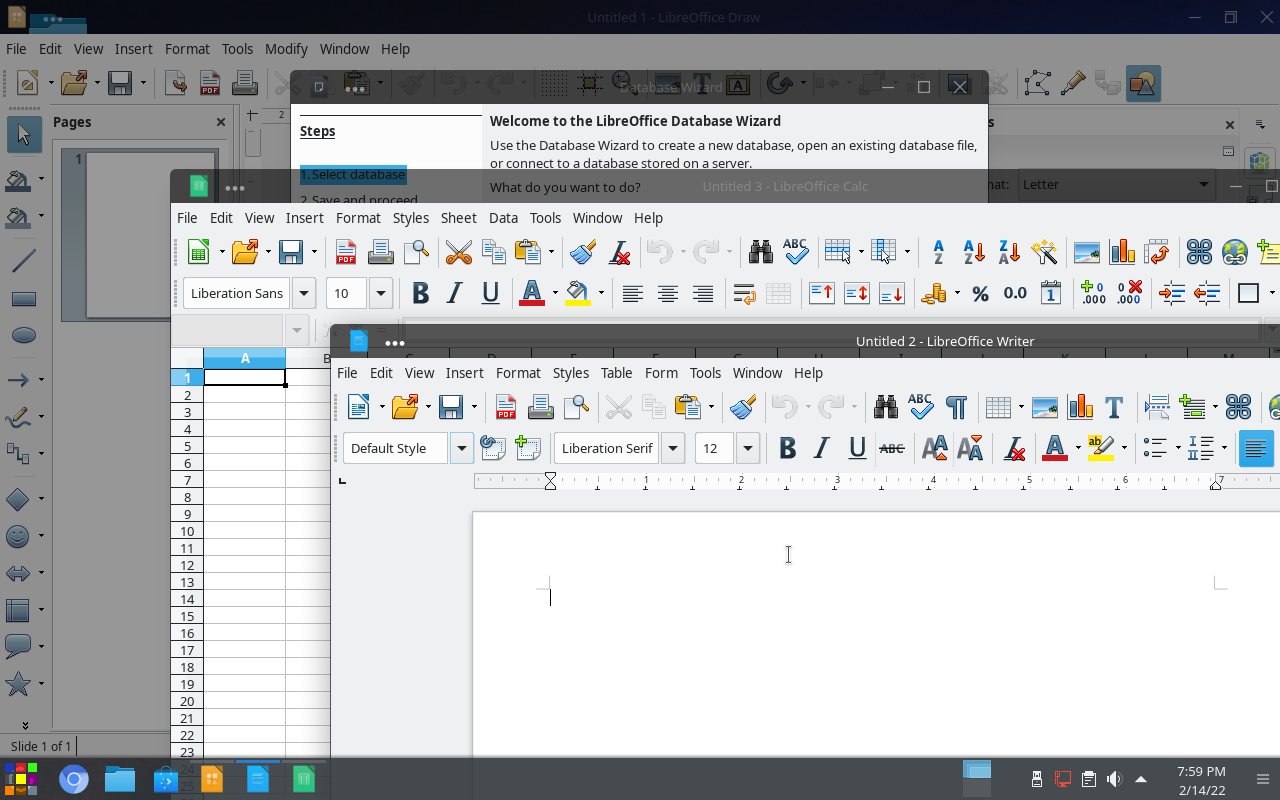Viewport: 1280px width, 800px height.
Task: Insert Image using Writer toolbar icon
Action: (x=1045, y=407)
